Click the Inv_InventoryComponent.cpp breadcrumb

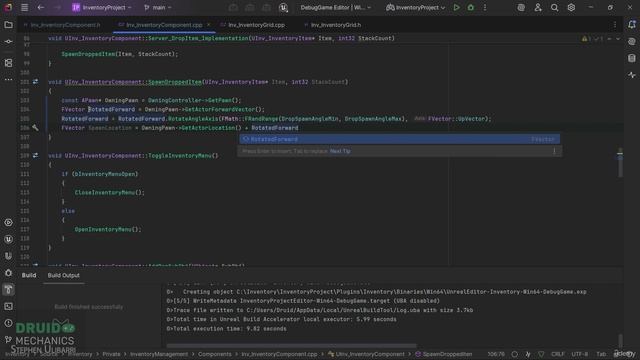(279, 354)
